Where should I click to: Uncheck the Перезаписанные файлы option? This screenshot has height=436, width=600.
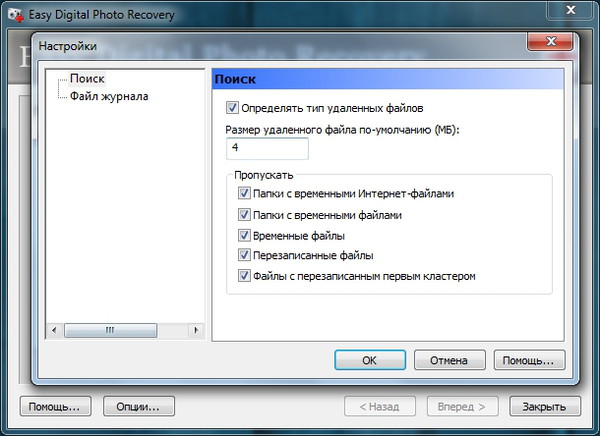point(244,255)
